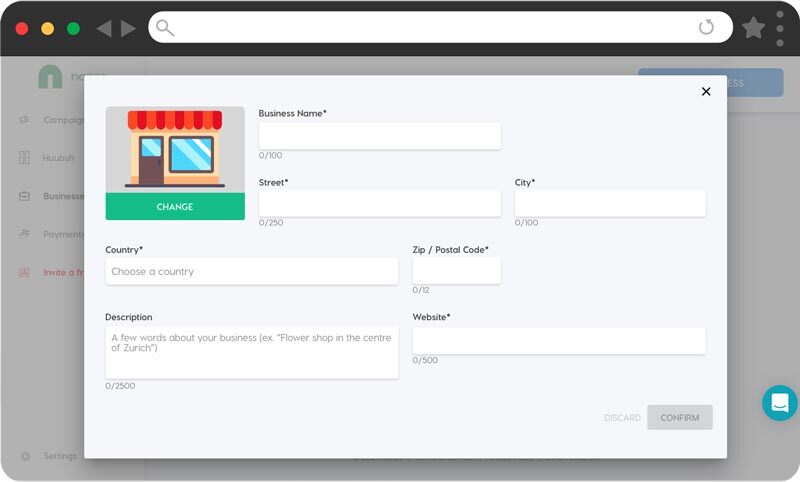Focus the Business Name input field

coord(379,136)
